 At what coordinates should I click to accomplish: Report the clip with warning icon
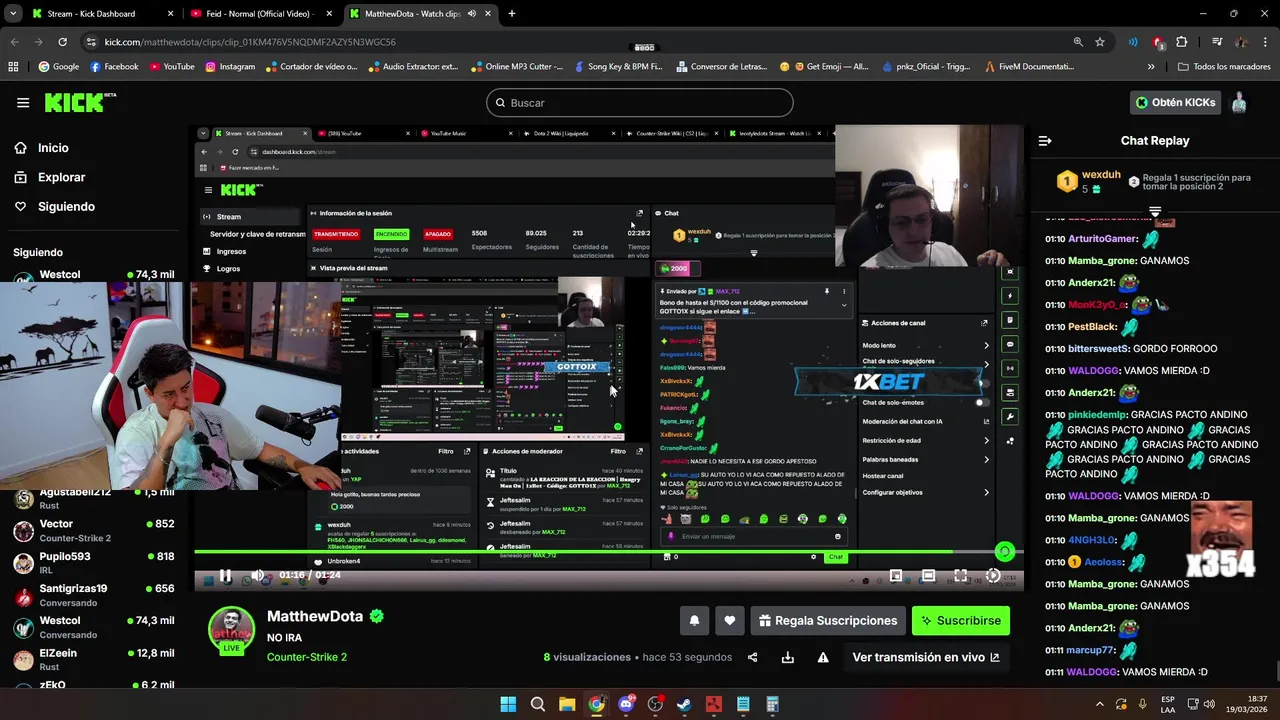click(823, 657)
